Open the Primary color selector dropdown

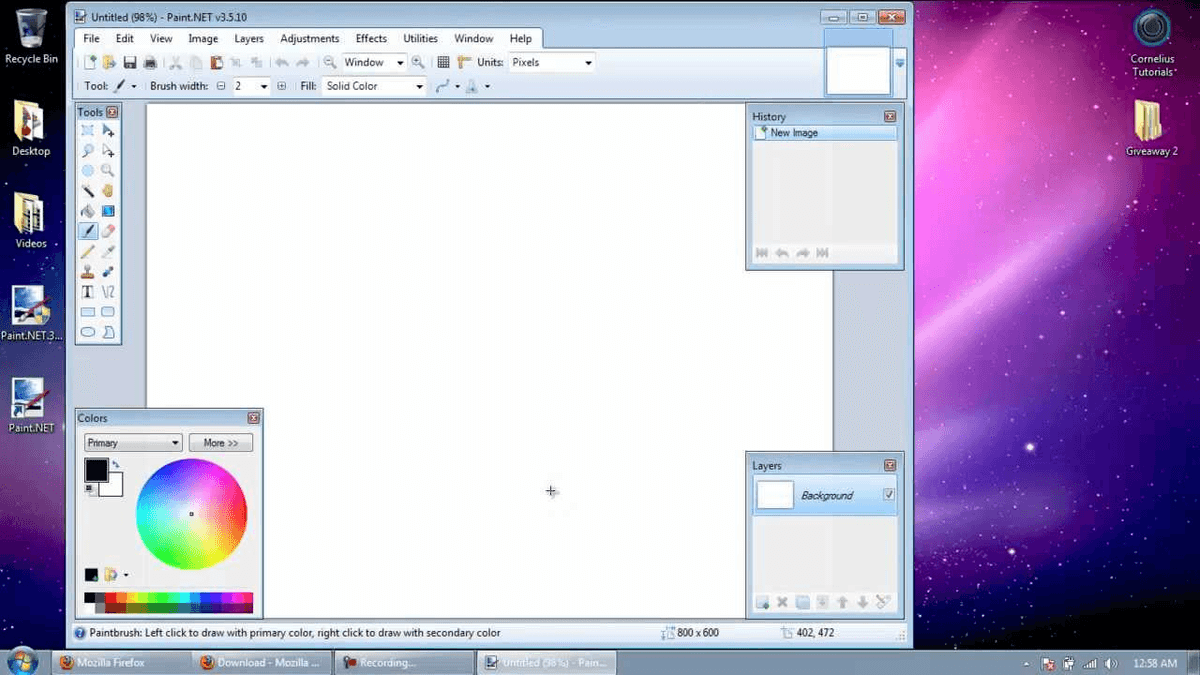coord(132,443)
